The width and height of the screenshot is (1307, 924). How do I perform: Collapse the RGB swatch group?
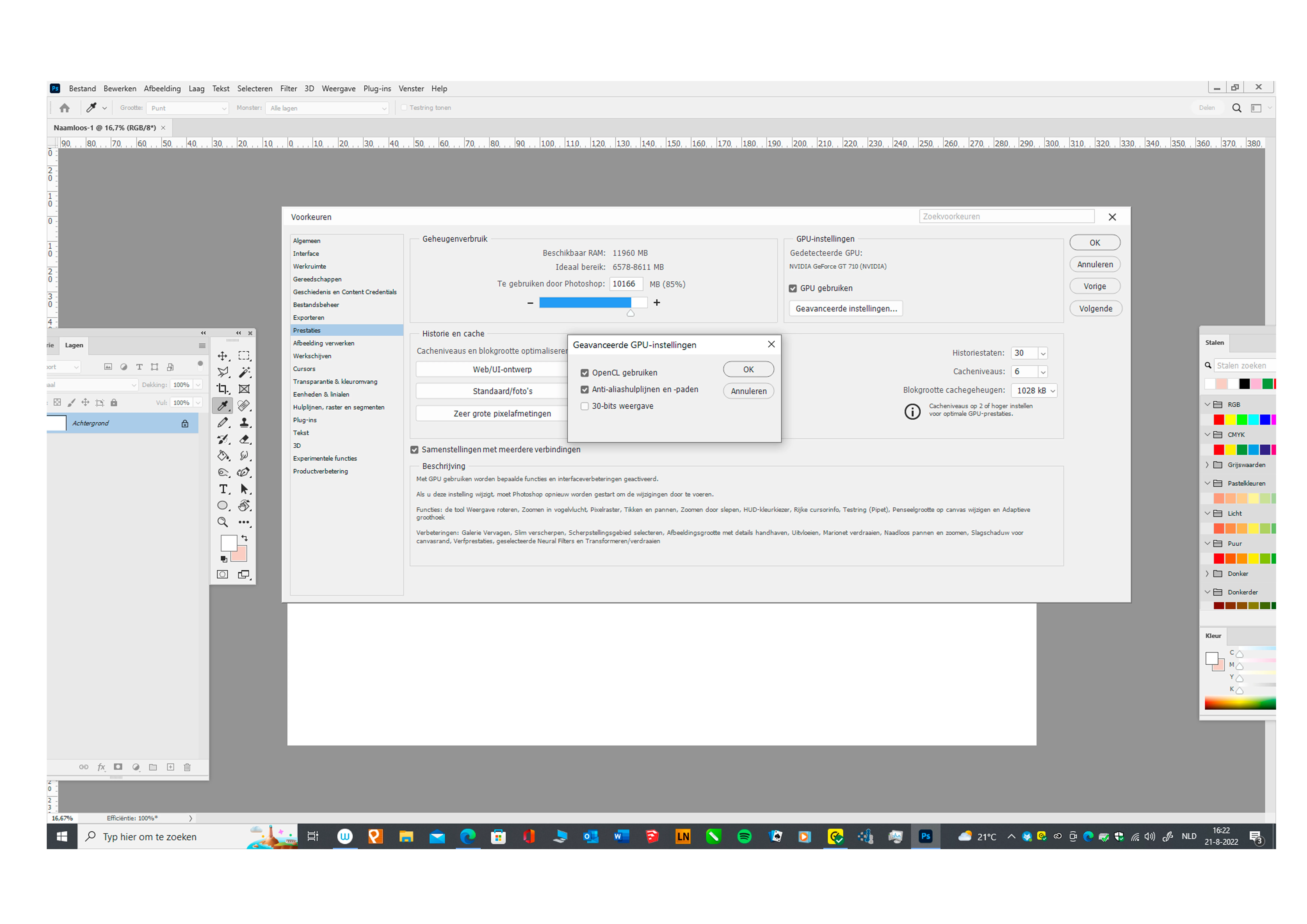coord(1207,404)
